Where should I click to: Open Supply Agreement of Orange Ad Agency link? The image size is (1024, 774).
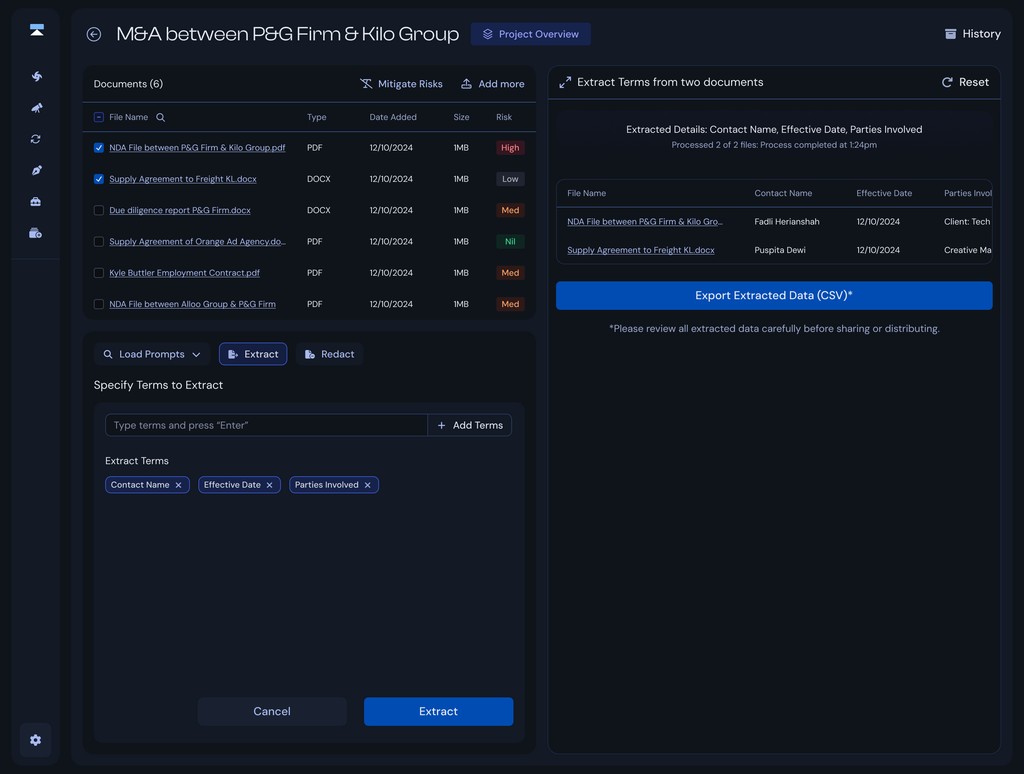(x=197, y=242)
